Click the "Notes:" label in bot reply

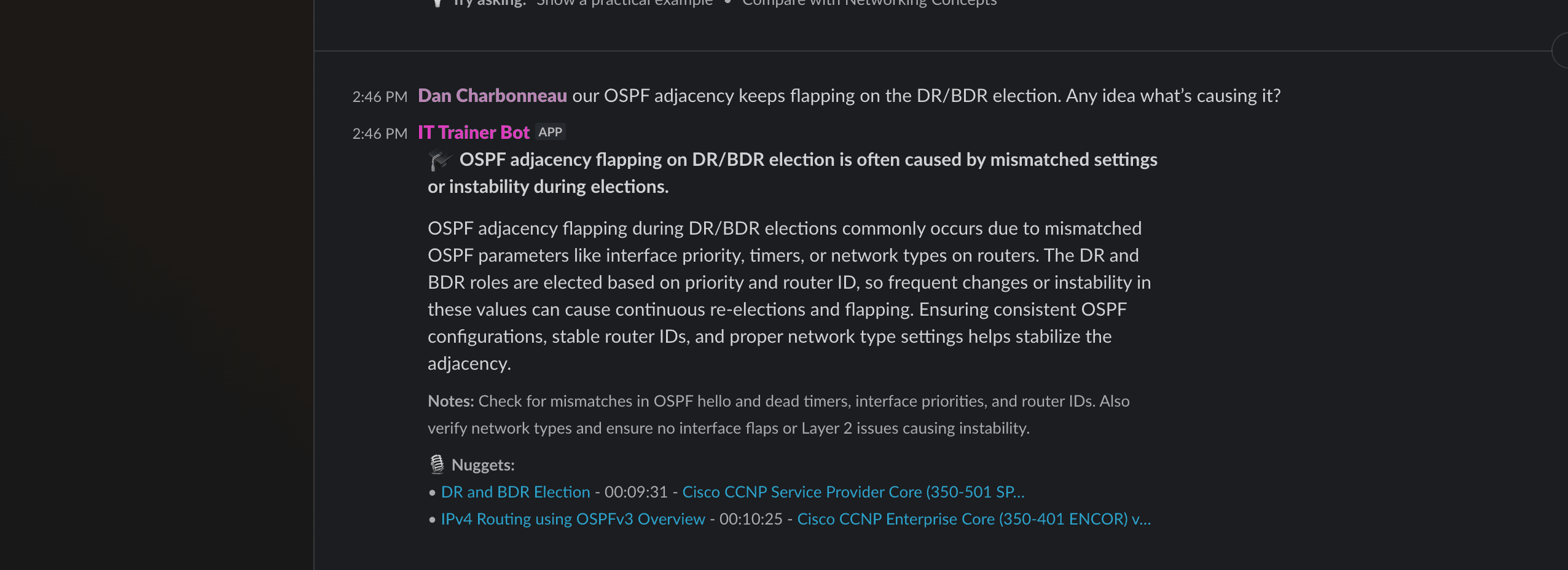(450, 401)
